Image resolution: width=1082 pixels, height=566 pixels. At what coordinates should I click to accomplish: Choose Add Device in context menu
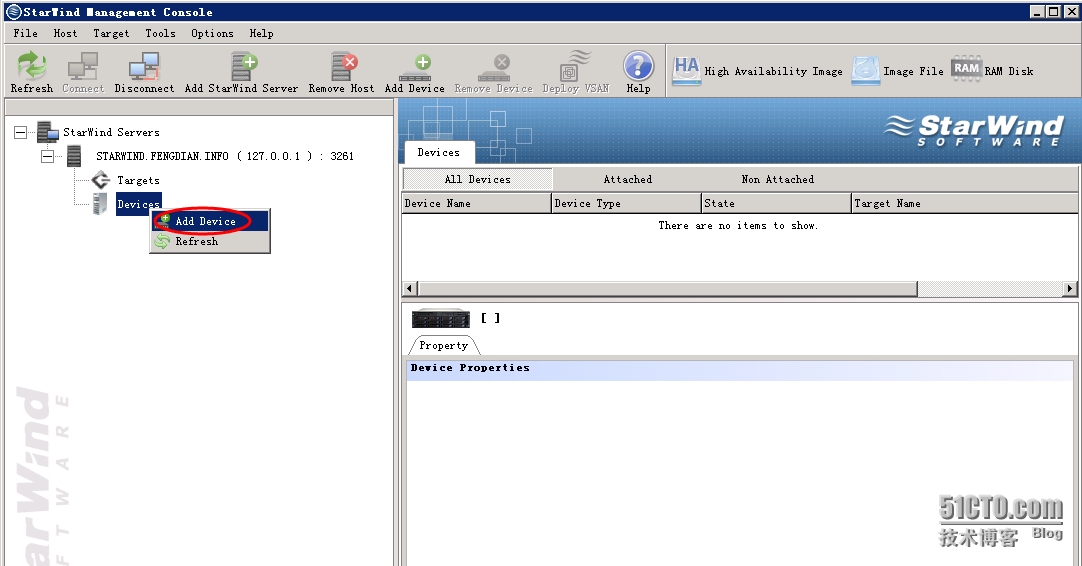(x=210, y=221)
